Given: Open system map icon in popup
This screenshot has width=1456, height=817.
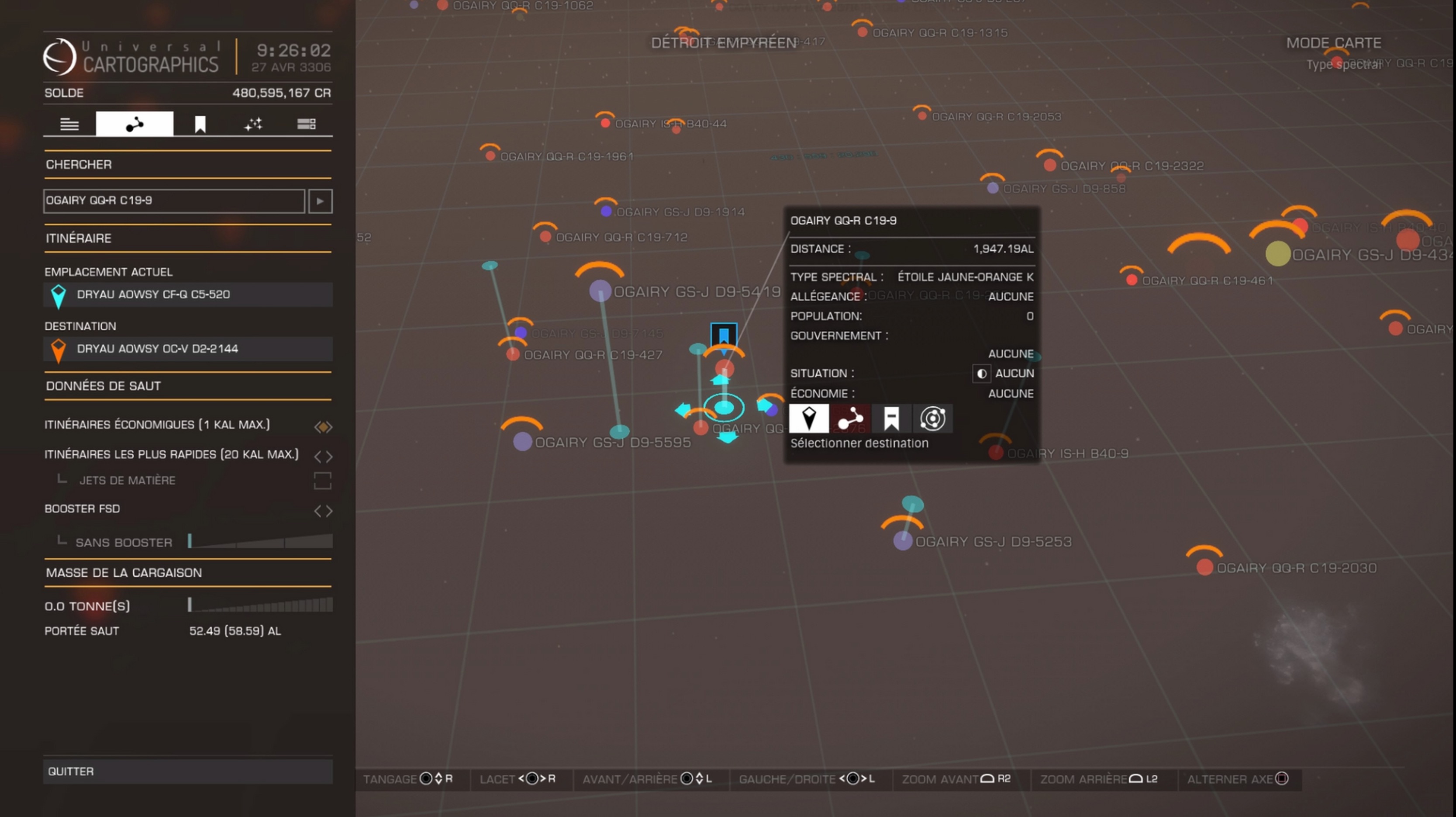Looking at the screenshot, I should coord(933,419).
